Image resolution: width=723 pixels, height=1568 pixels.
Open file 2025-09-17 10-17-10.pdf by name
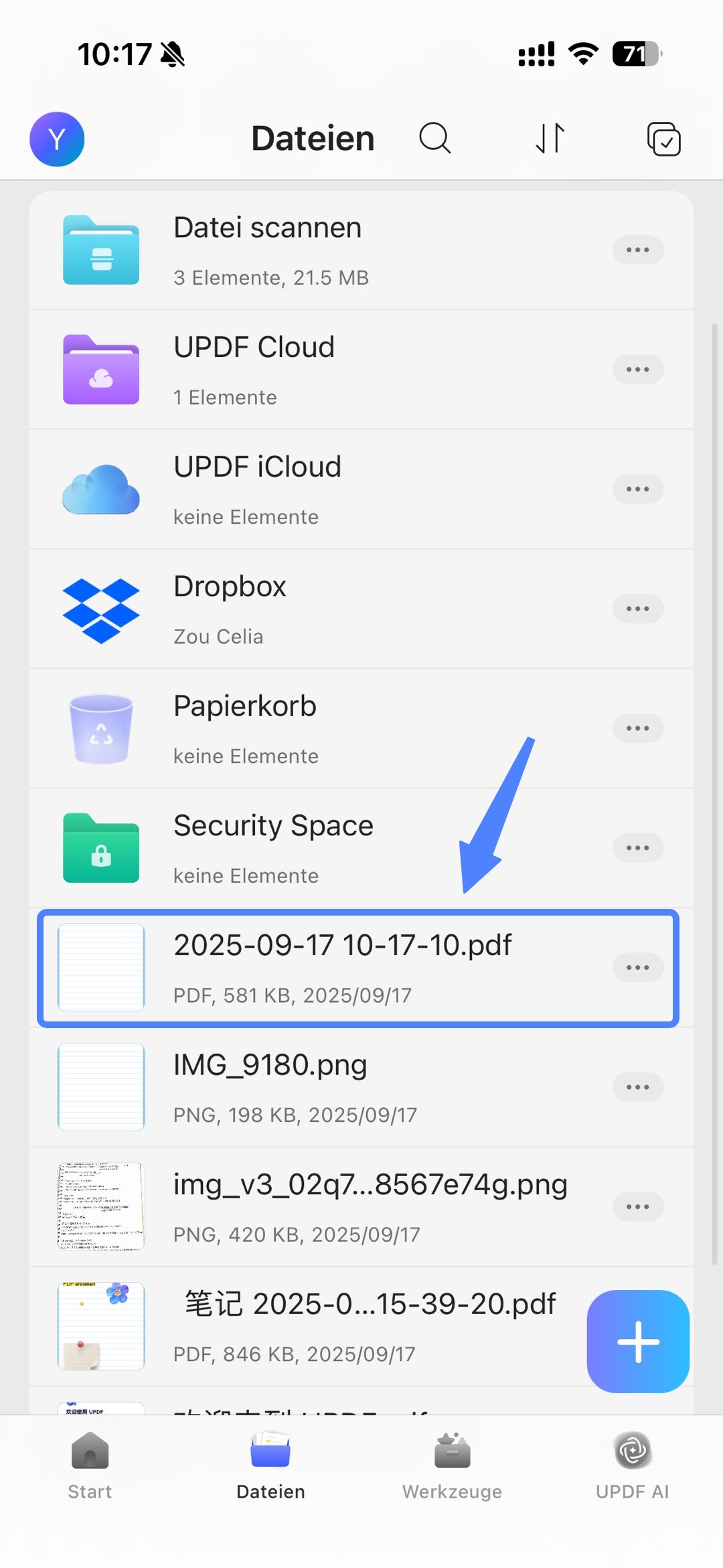click(342, 945)
